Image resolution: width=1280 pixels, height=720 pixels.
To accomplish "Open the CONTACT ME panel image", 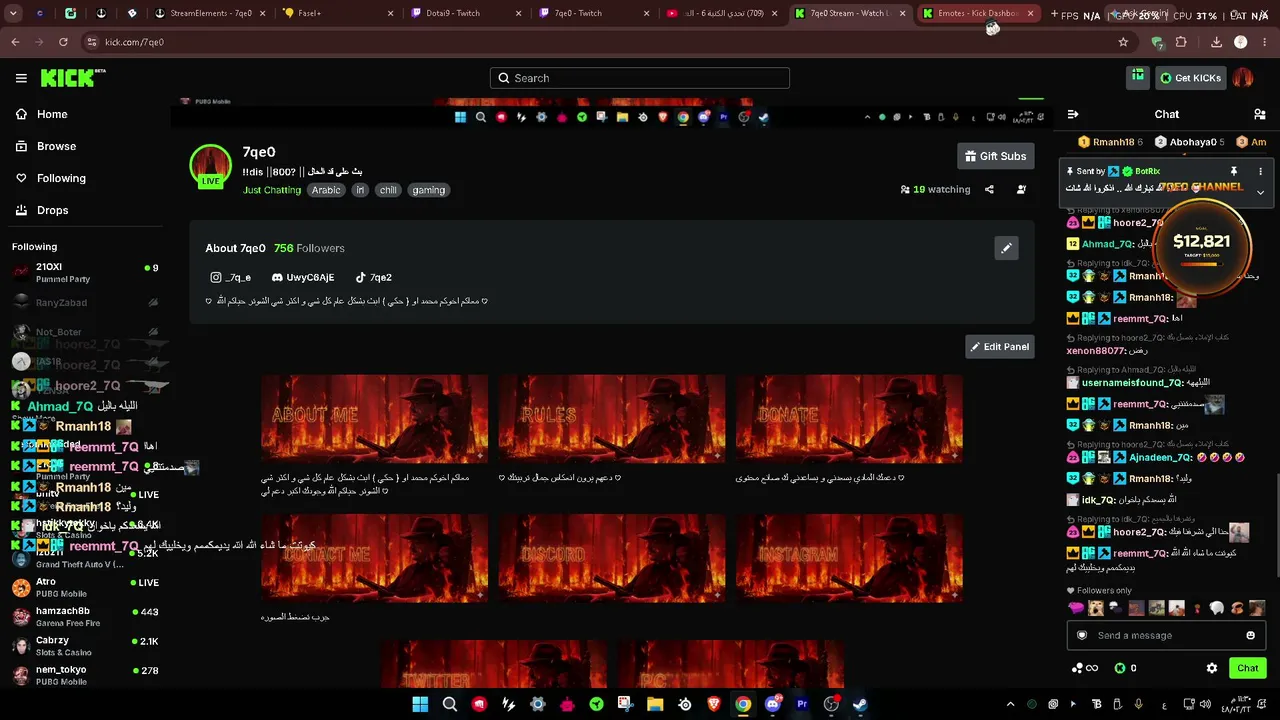I will (x=375, y=558).
